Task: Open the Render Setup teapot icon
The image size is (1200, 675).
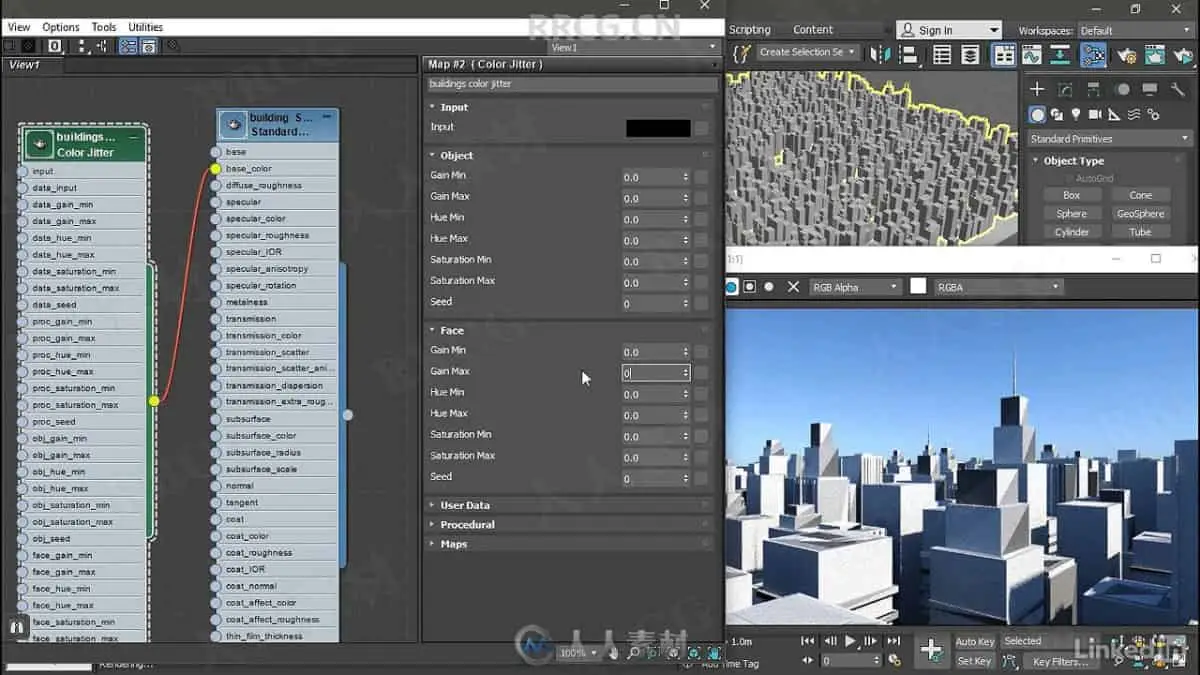Action: tap(1127, 55)
